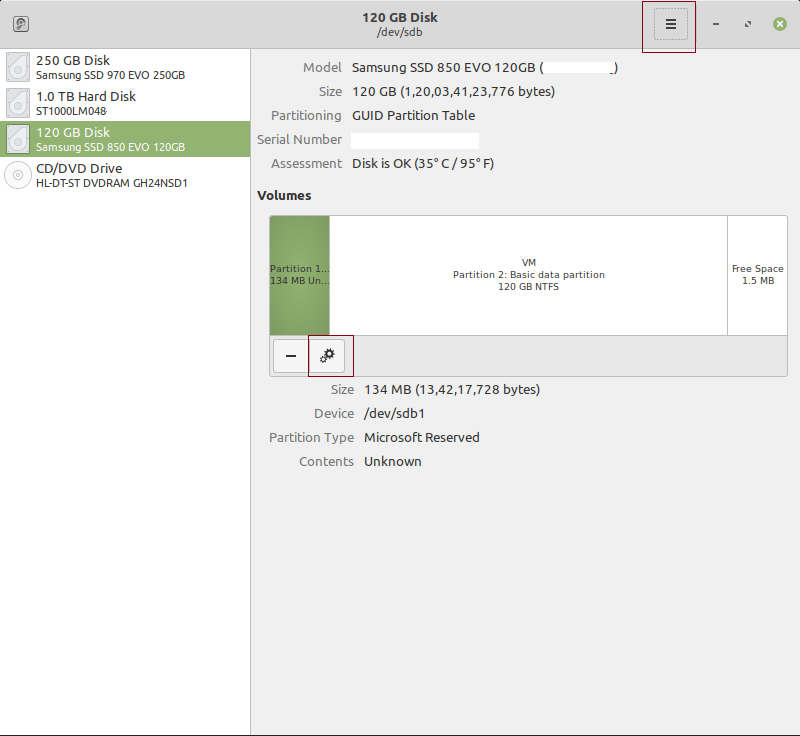Select the Free Space 1.5 MB block
Image resolution: width=800 pixels, height=736 pixels.
click(757, 275)
